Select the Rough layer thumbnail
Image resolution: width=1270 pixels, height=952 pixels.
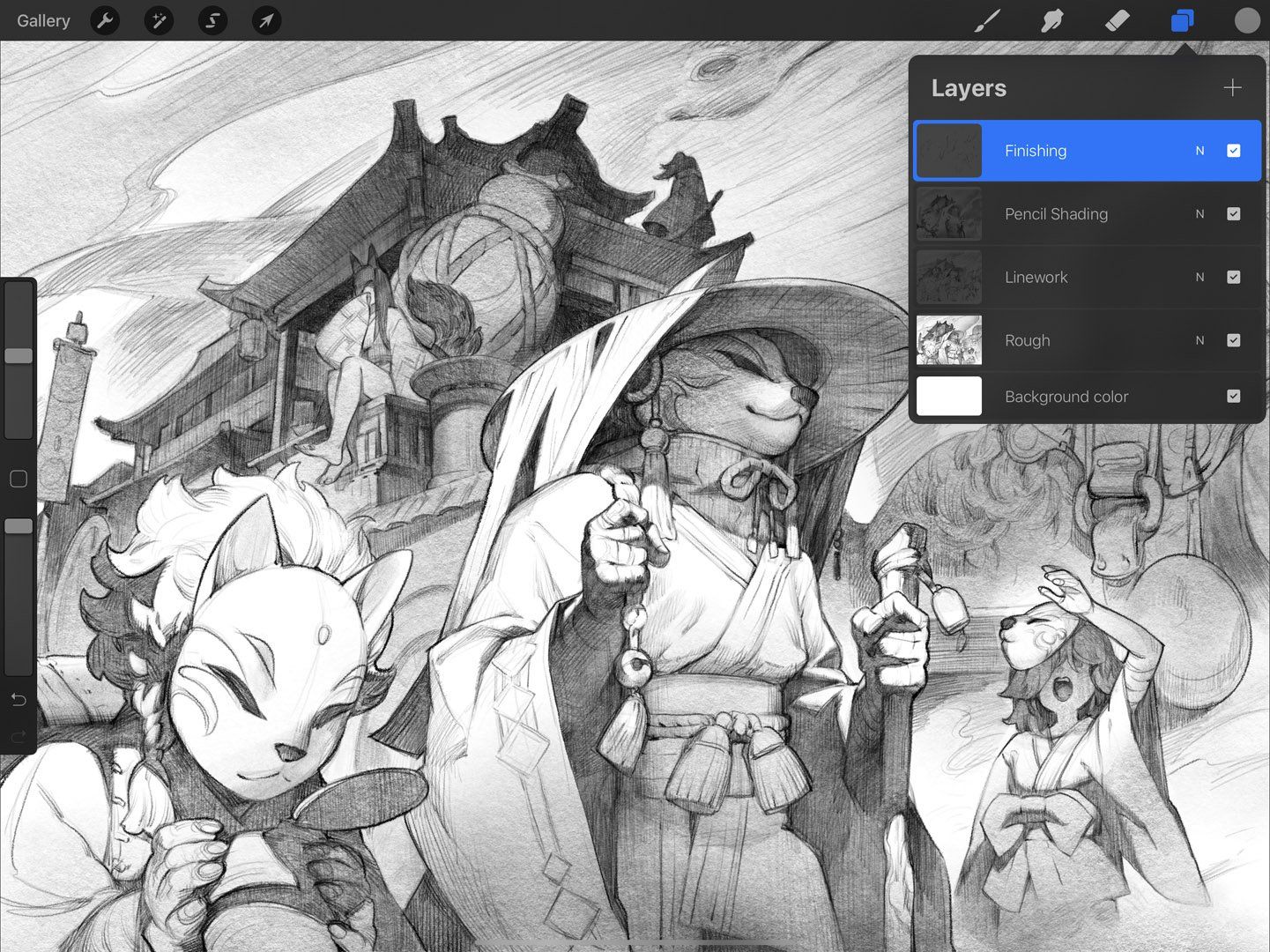[948, 340]
